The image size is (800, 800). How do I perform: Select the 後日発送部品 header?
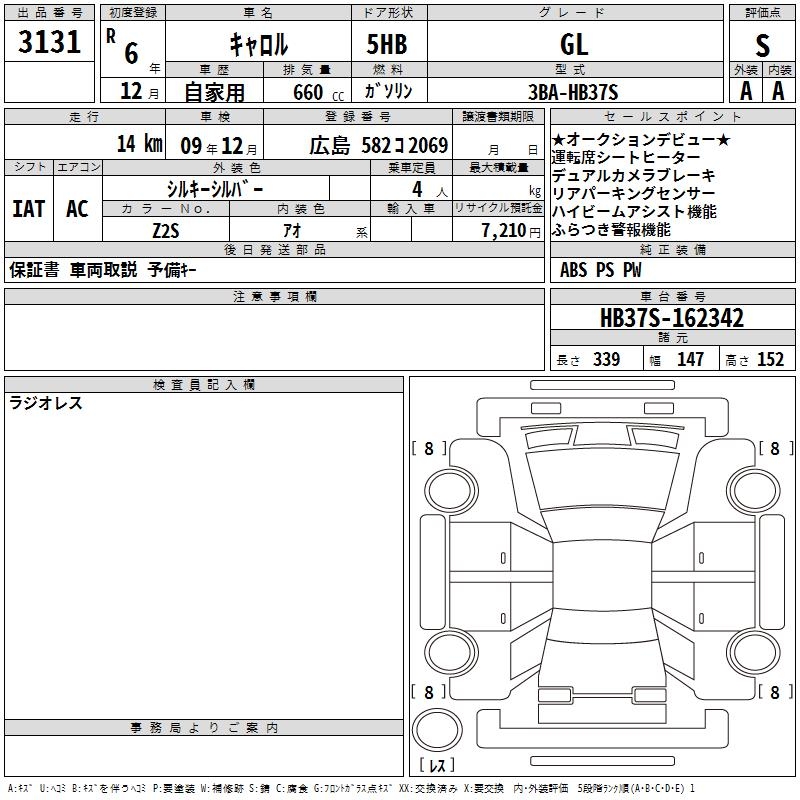point(274,249)
